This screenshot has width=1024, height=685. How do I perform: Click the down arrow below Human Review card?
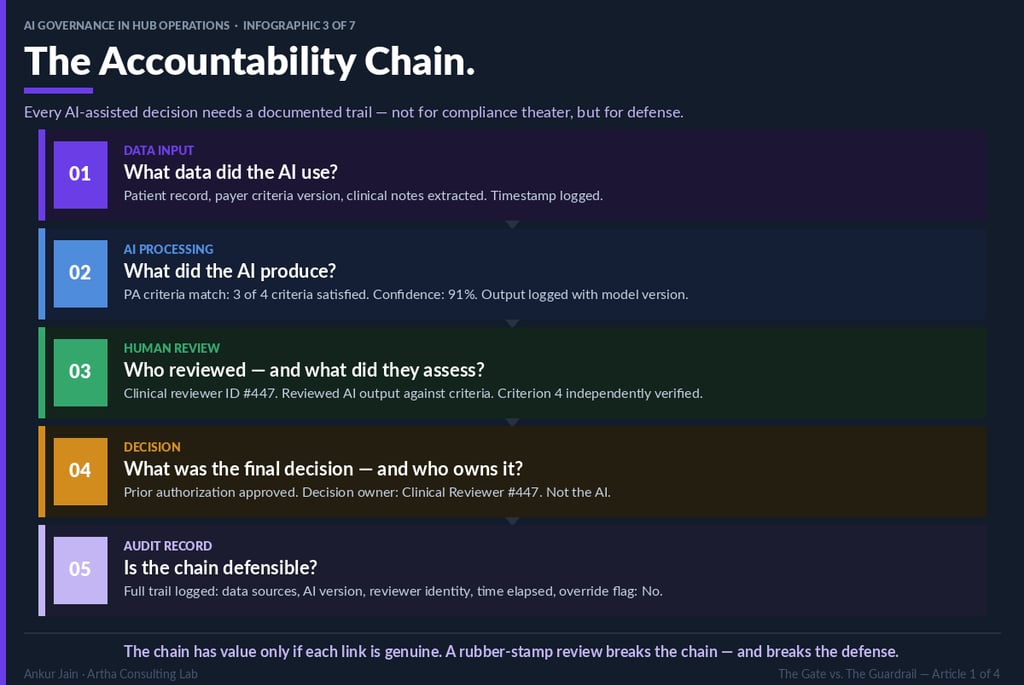tap(512, 423)
